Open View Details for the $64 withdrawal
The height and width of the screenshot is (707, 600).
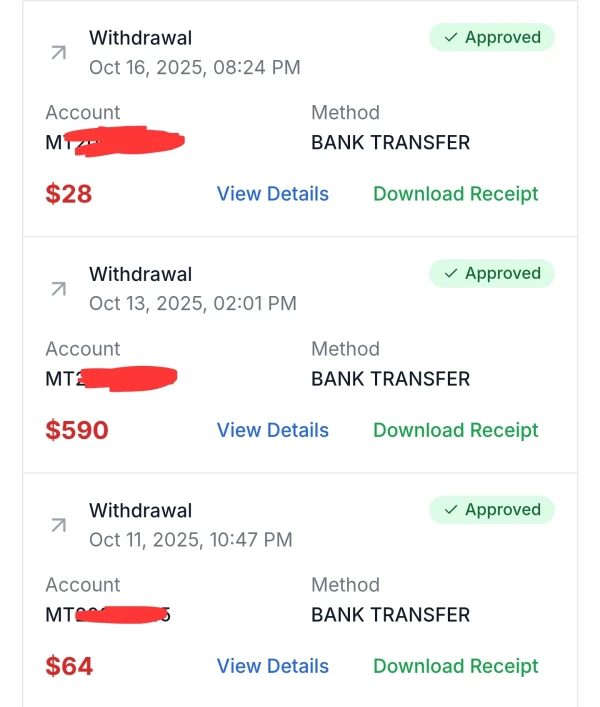pos(272,666)
